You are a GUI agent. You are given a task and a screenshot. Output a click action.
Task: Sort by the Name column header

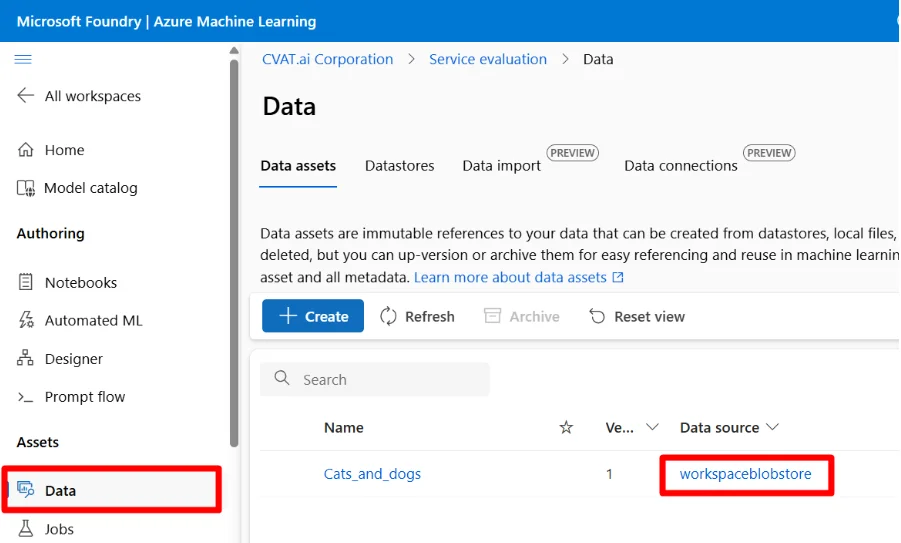pyautogui.click(x=344, y=428)
